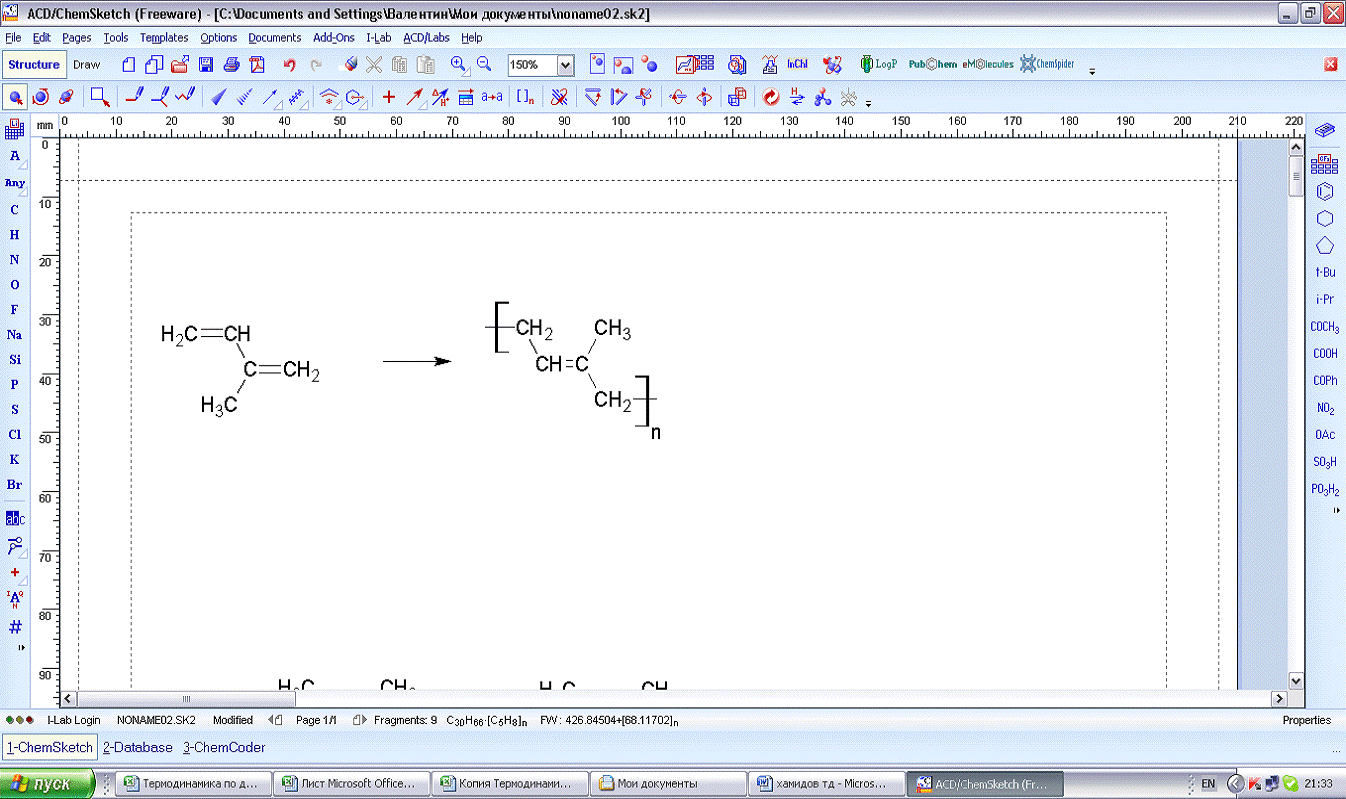The width and height of the screenshot is (1346, 799).
Task: Expand the top toolbar overflow options arrow
Action: point(1092,71)
